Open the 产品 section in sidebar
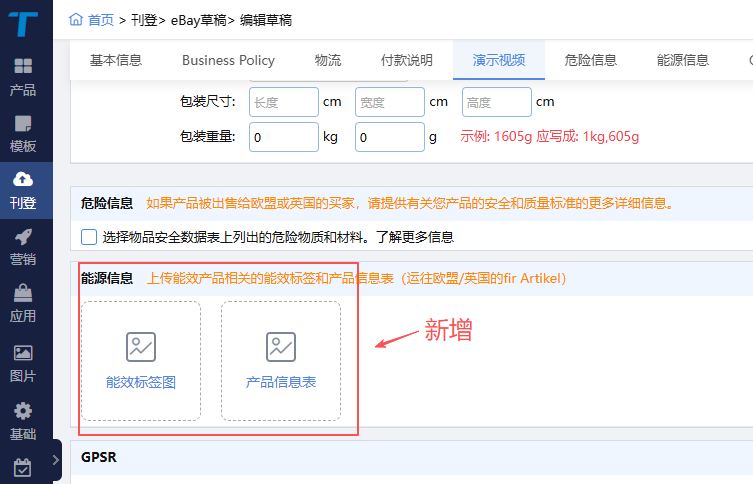Screen dimensions: 753x484 point(23,76)
